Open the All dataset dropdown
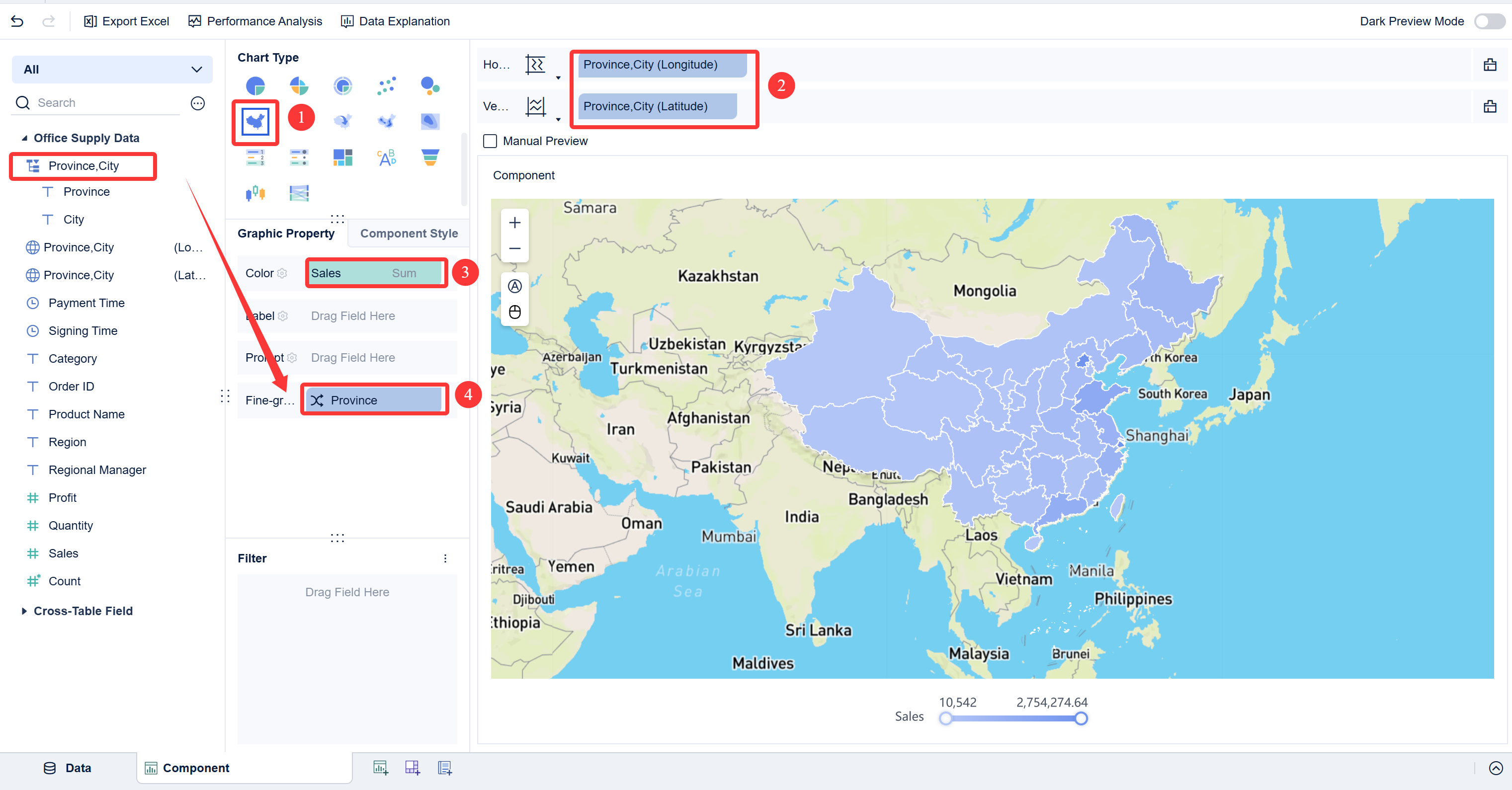 point(111,69)
